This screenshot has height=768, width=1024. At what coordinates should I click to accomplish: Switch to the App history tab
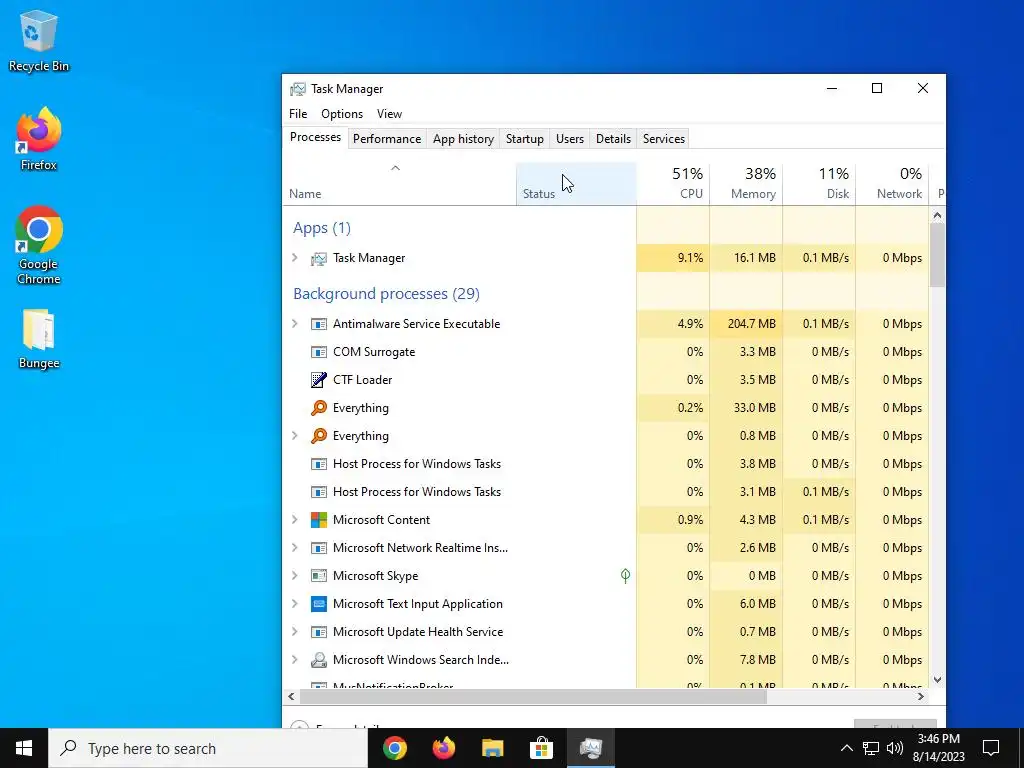[463, 138]
